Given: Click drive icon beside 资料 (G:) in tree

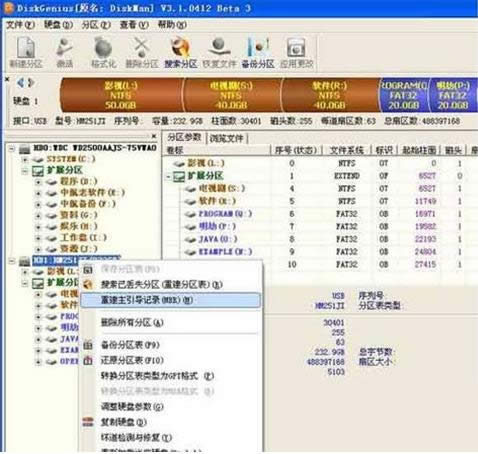Looking at the screenshot, I should [x=51, y=215].
